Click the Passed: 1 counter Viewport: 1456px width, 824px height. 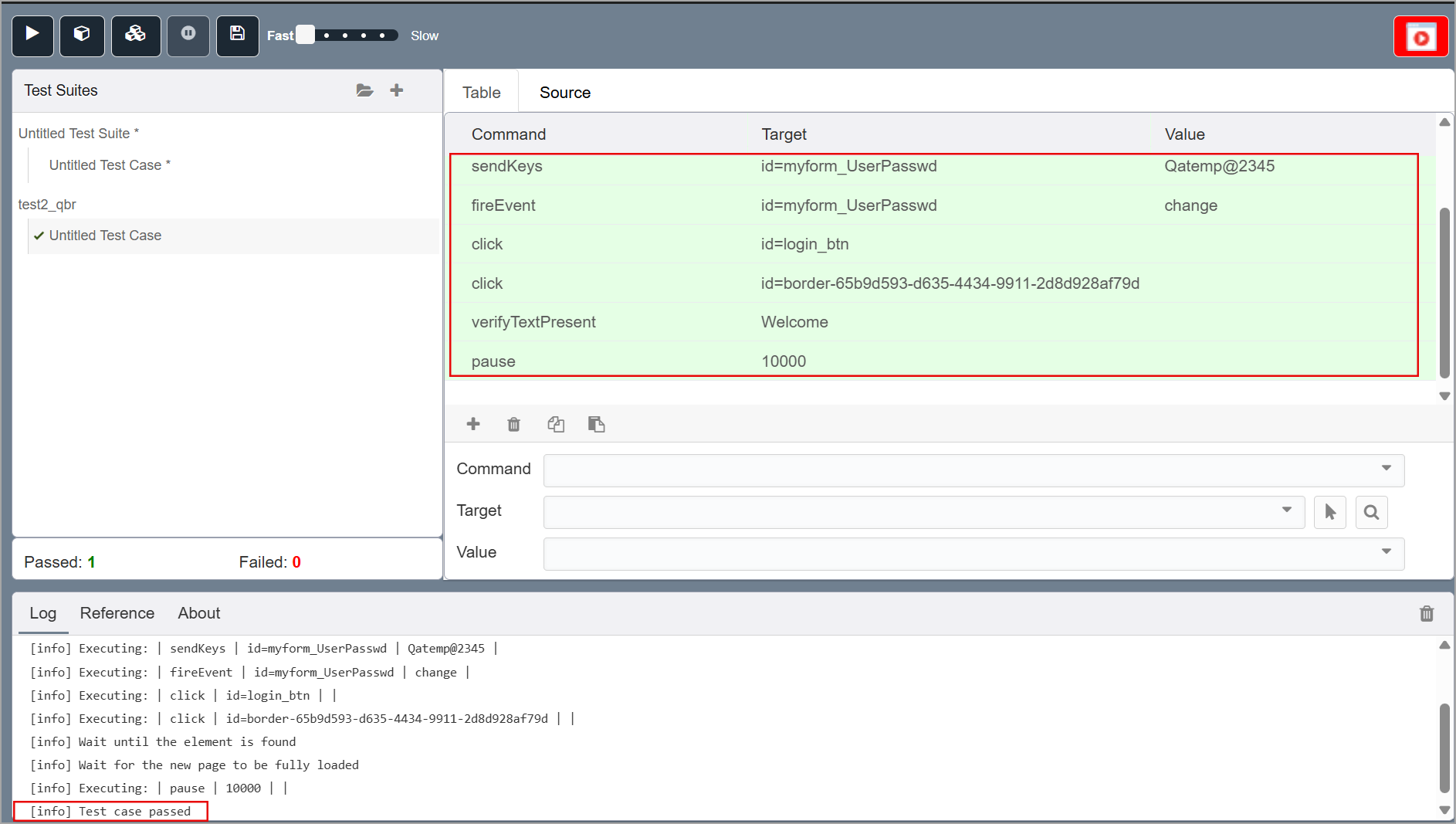(59, 562)
